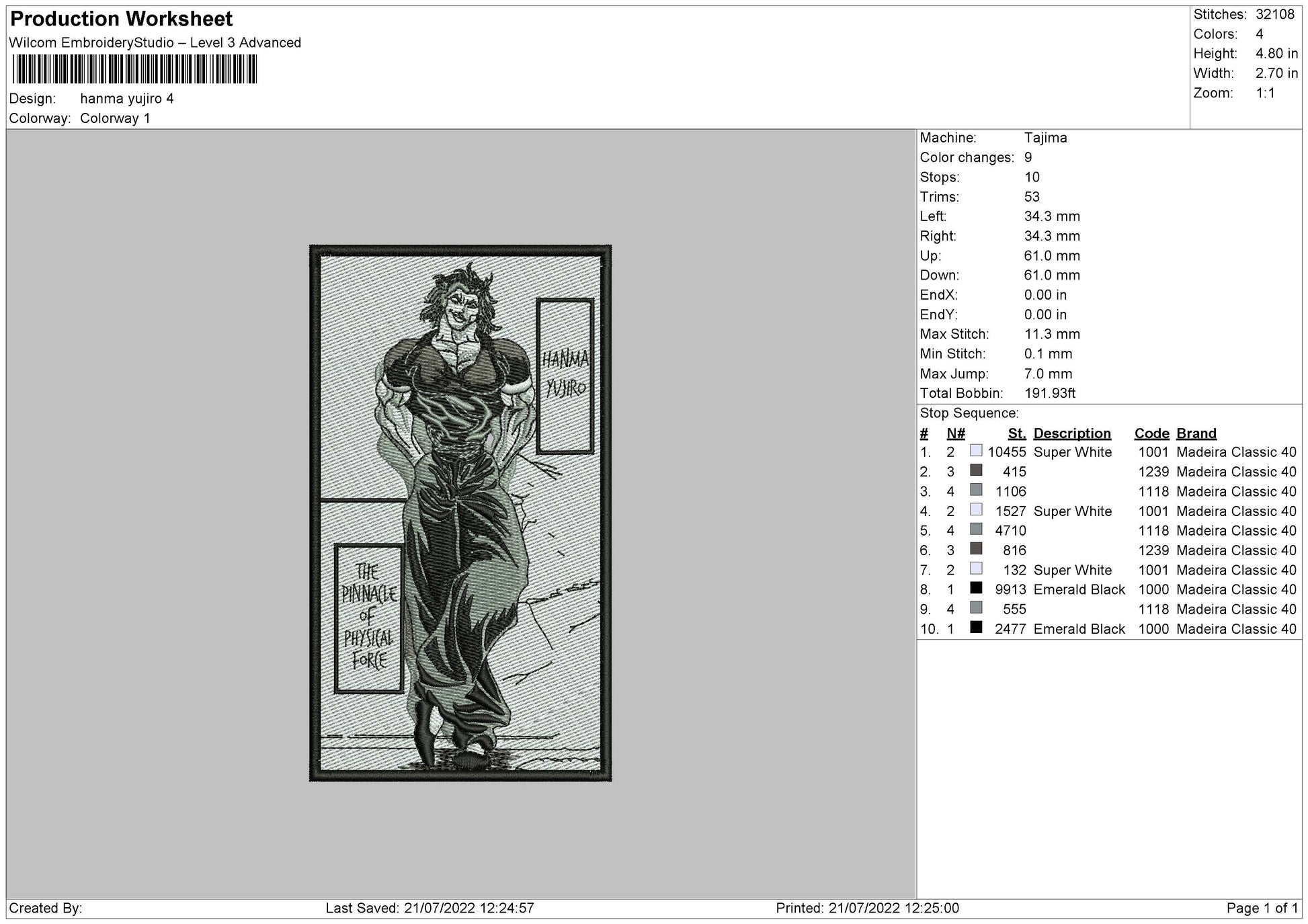1308x924 pixels.
Task: Click the Emerald Black swatch in row 8
Action: click(976, 588)
